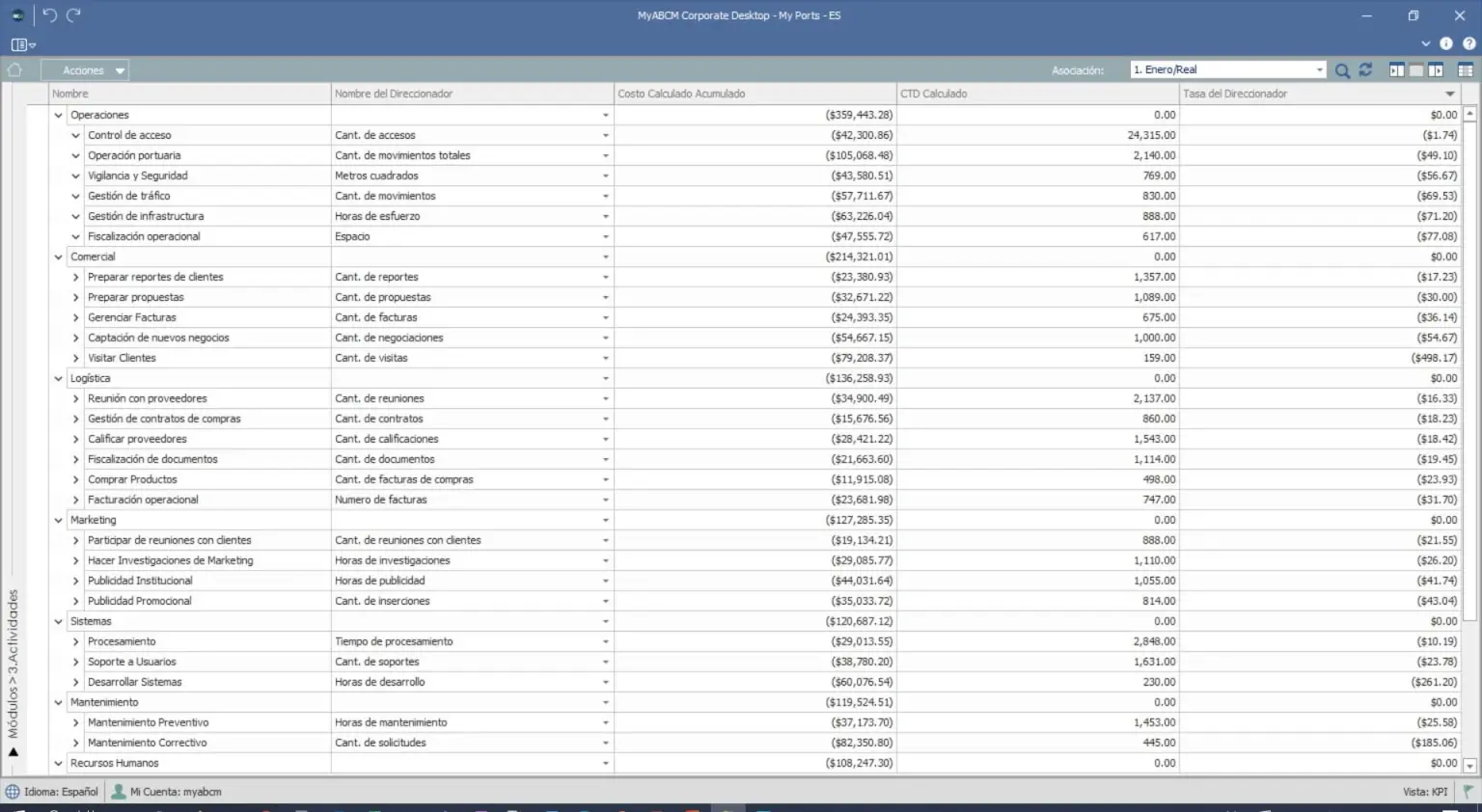
Task: Toggle the left panel layout icon
Action: coord(1396,70)
